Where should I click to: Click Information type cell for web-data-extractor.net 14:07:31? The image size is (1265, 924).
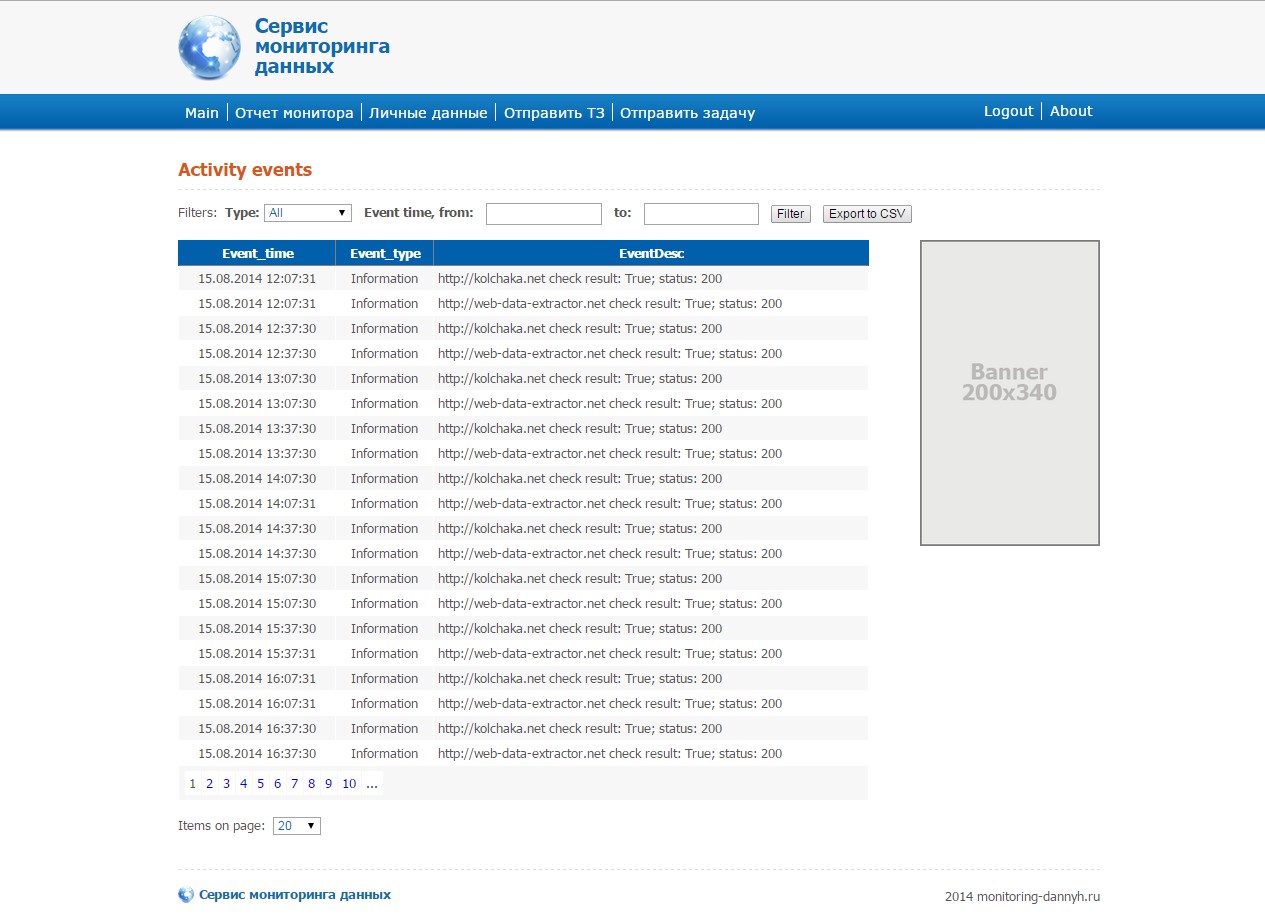pyautogui.click(x=385, y=504)
